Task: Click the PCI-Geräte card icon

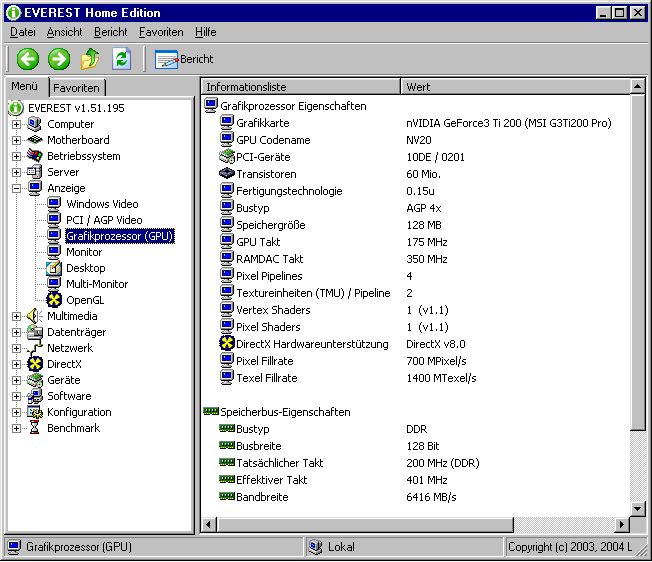Action: [x=227, y=157]
